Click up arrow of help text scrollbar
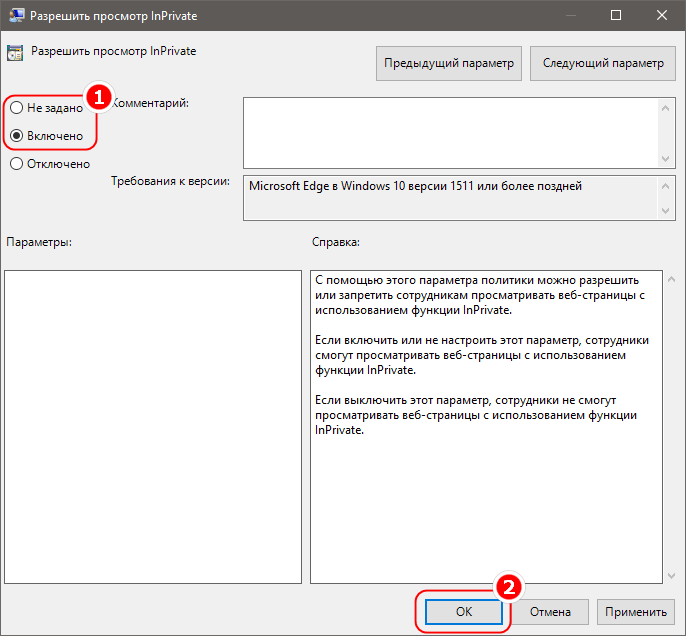 pyautogui.click(x=672, y=279)
